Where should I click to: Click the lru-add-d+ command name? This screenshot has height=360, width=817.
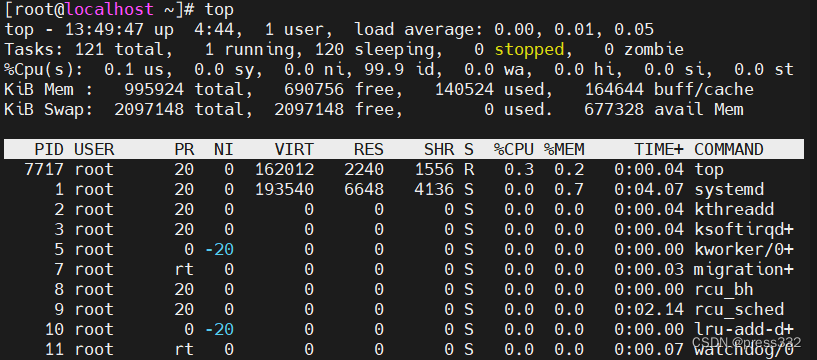point(744,329)
